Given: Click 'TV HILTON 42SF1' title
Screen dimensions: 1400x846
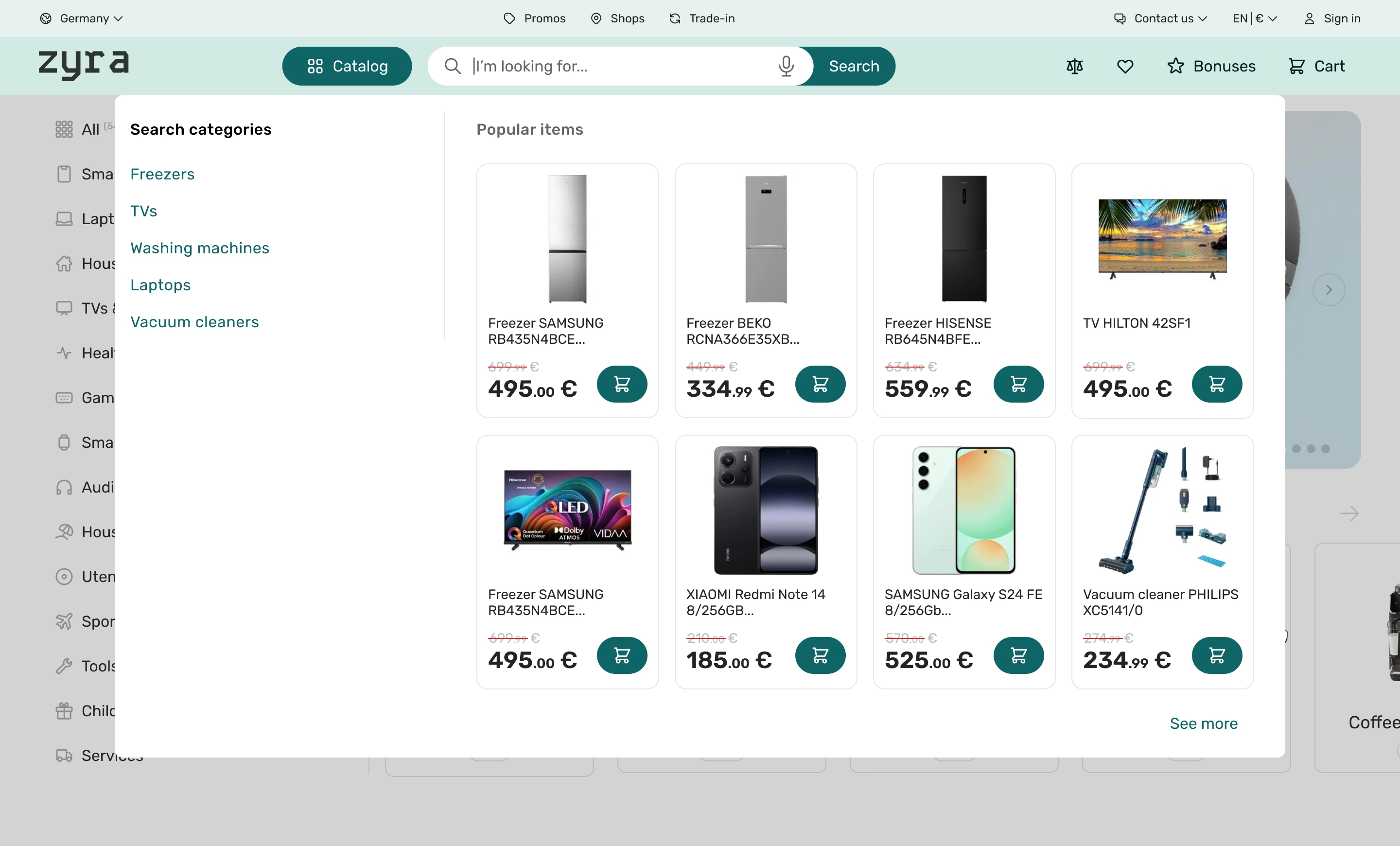Looking at the screenshot, I should pyautogui.click(x=1137, y=323).
